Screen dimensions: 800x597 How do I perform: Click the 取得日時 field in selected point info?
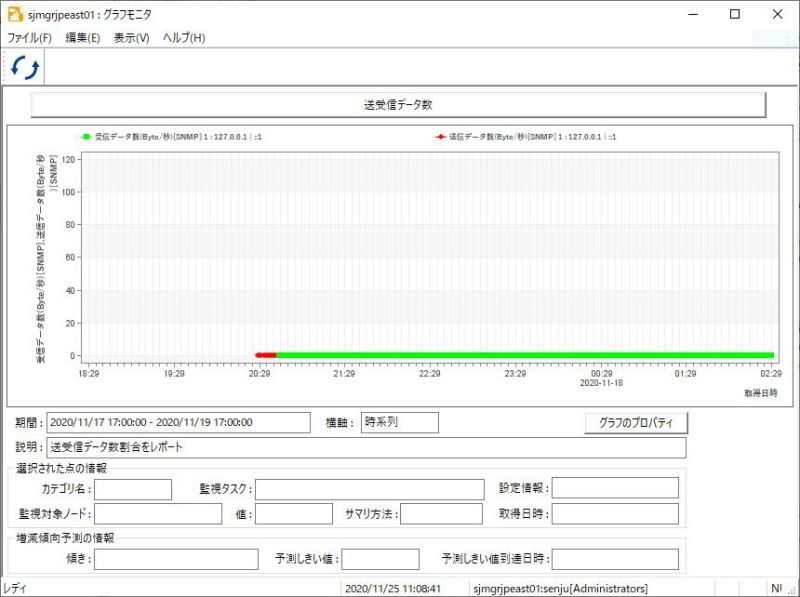pyautogui.click(x=615, y=514)
